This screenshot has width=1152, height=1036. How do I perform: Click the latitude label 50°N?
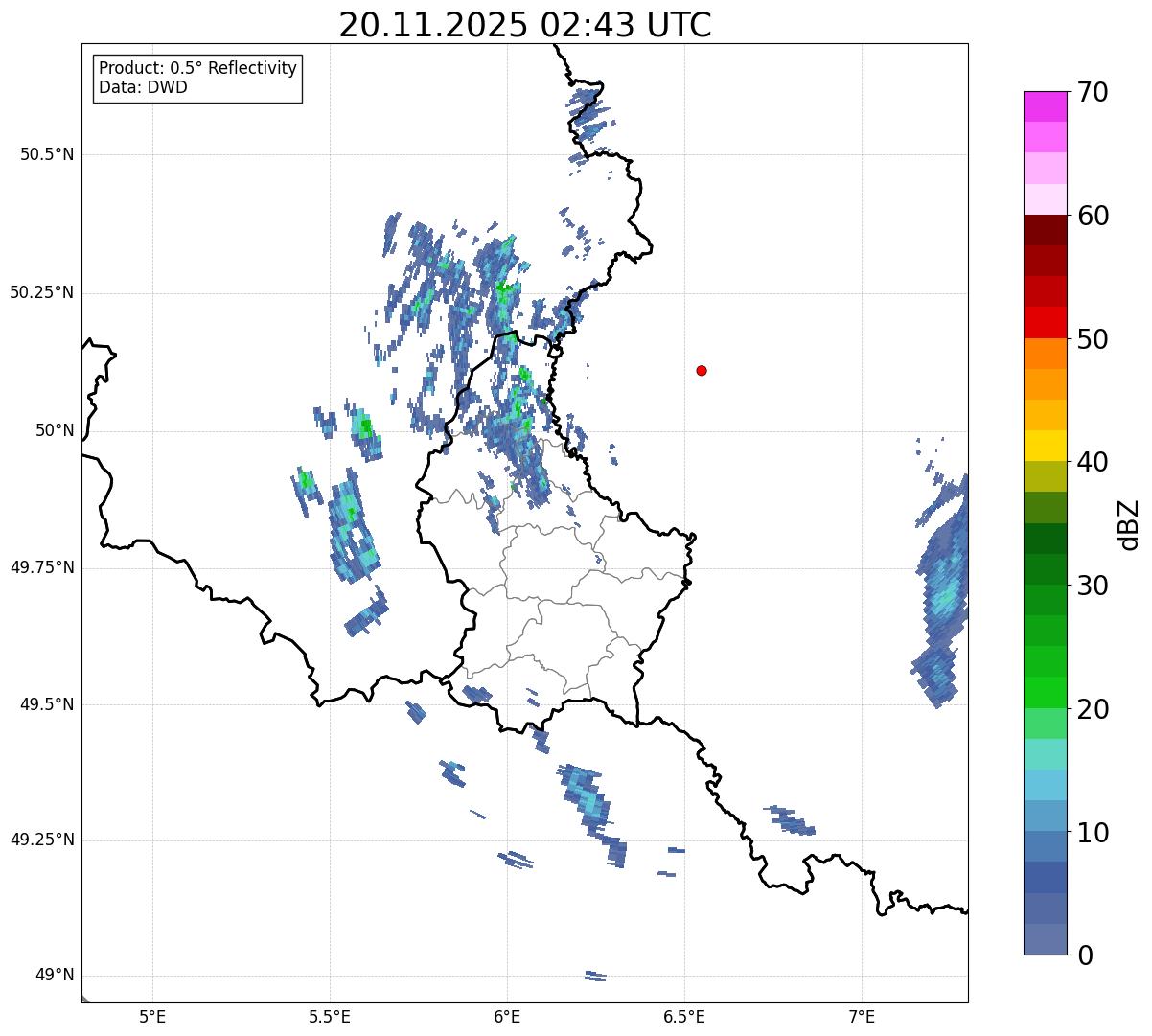[55, 430]
